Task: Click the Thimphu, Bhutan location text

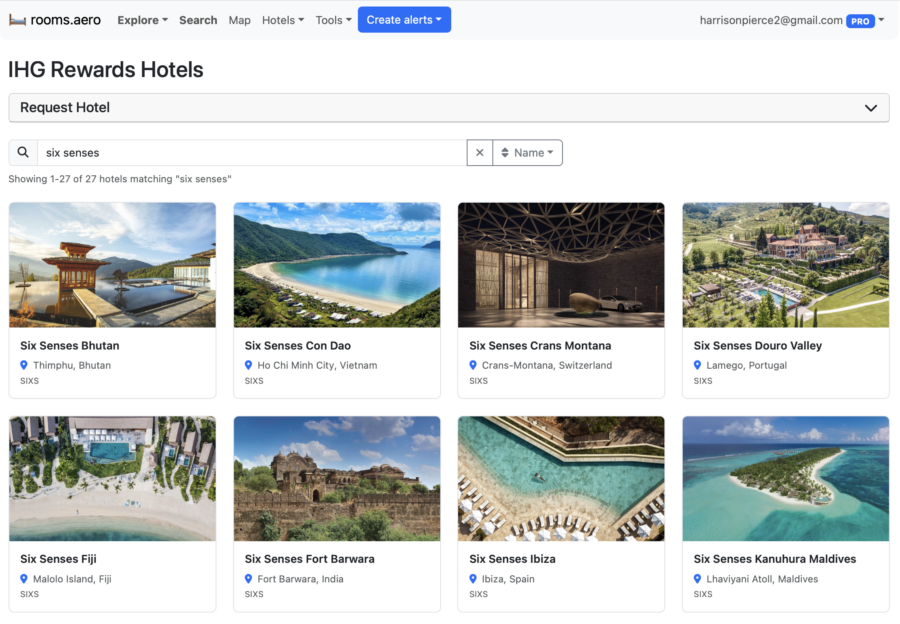Action: (x=72, y=365)
